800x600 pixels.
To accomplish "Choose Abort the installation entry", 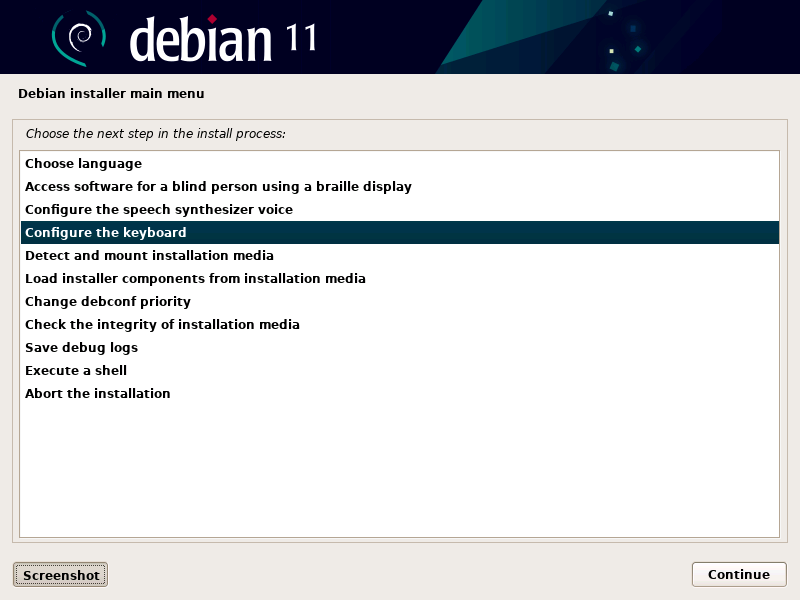I will 399,393.
